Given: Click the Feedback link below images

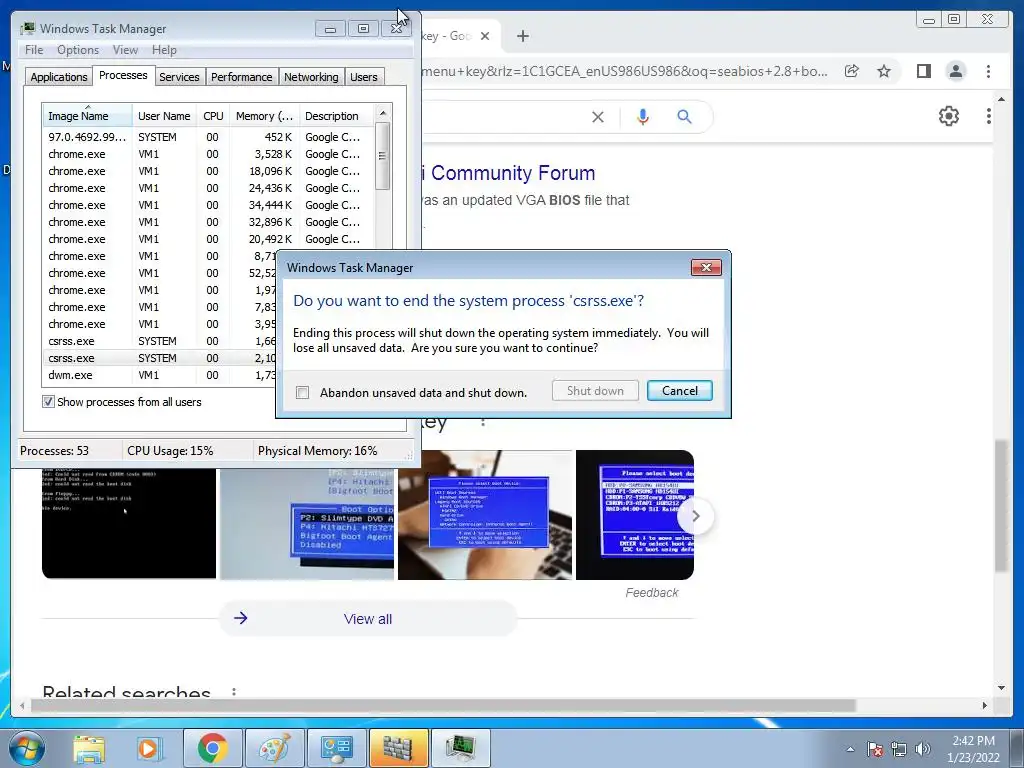Looking at the screenshot, I should coord(651,592).
